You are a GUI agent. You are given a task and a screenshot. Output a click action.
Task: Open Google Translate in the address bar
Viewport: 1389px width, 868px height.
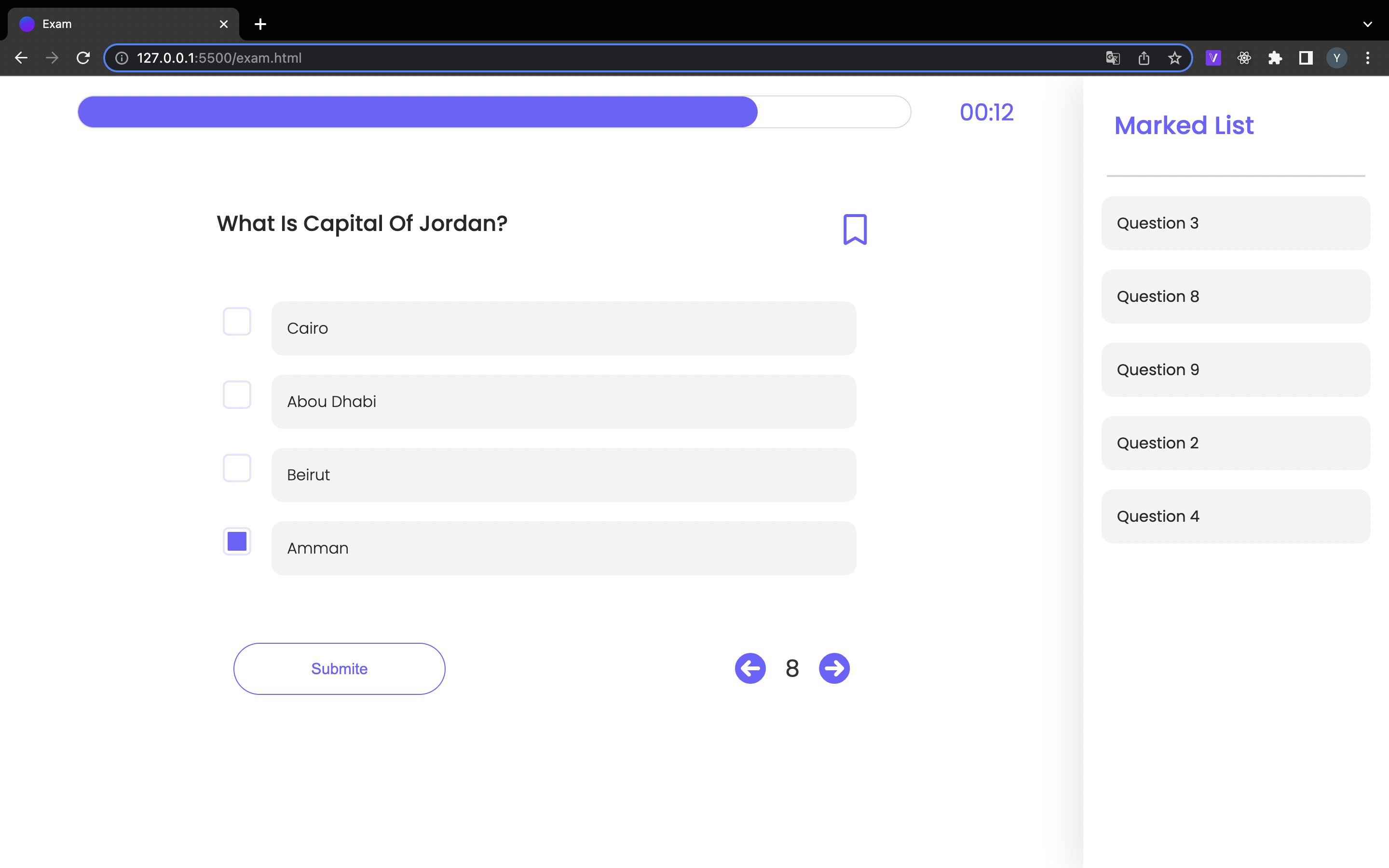[1112, 57]
